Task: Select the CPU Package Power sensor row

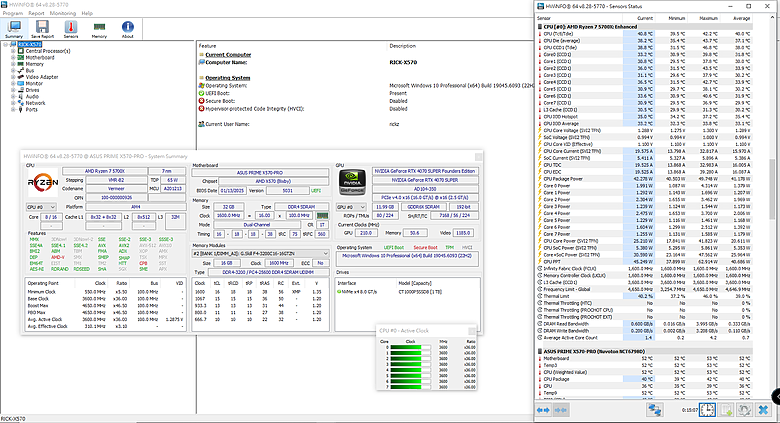Action: [644, 179]
